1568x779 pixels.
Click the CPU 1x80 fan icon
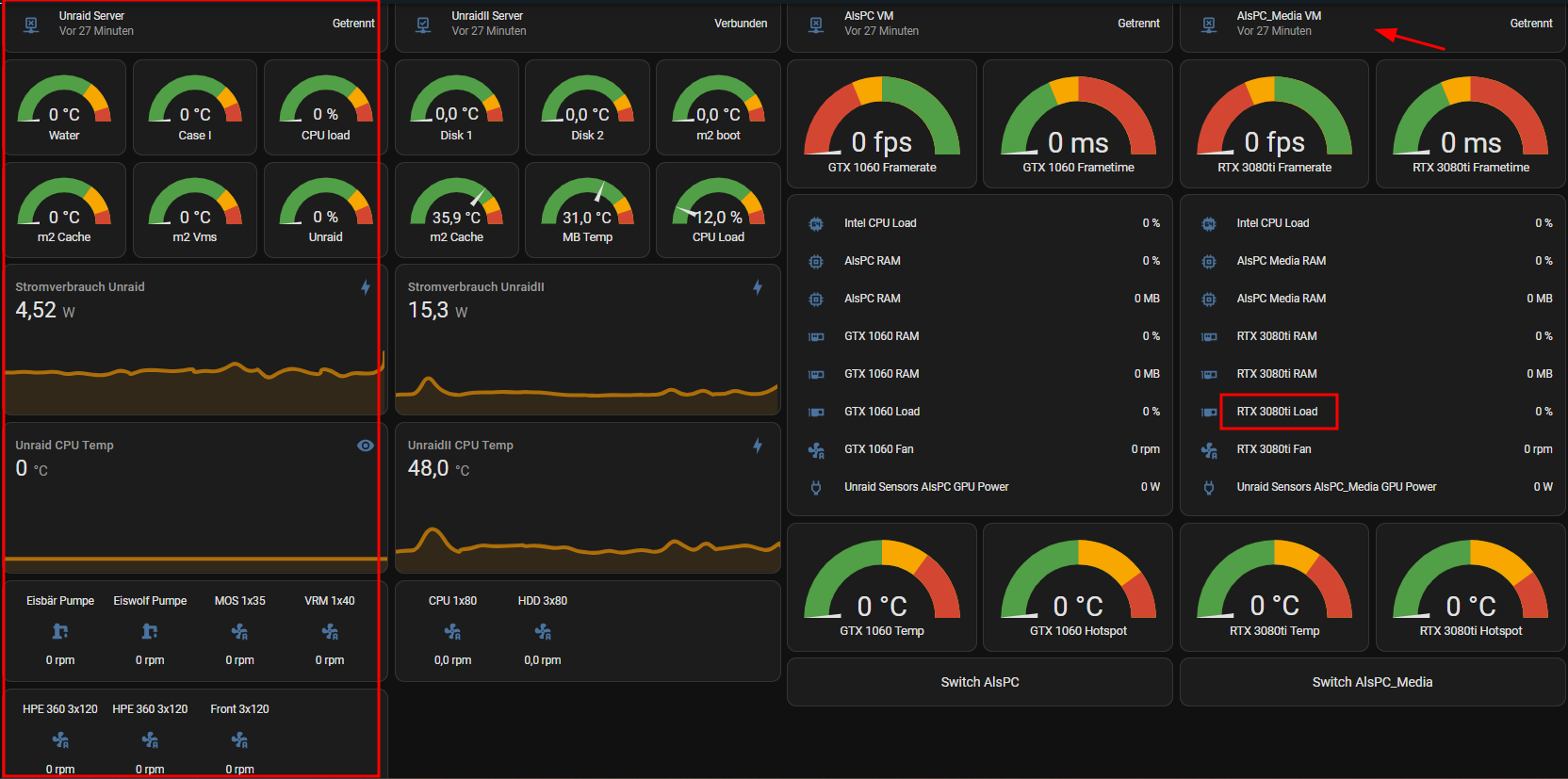point(452,631)
